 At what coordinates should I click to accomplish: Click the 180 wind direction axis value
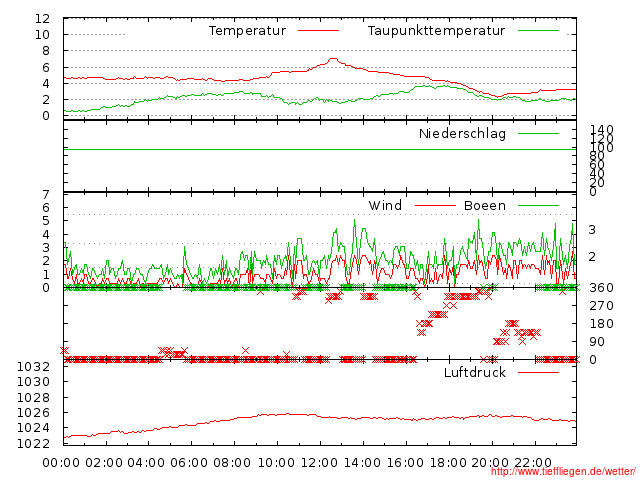(x=601, y=324)
